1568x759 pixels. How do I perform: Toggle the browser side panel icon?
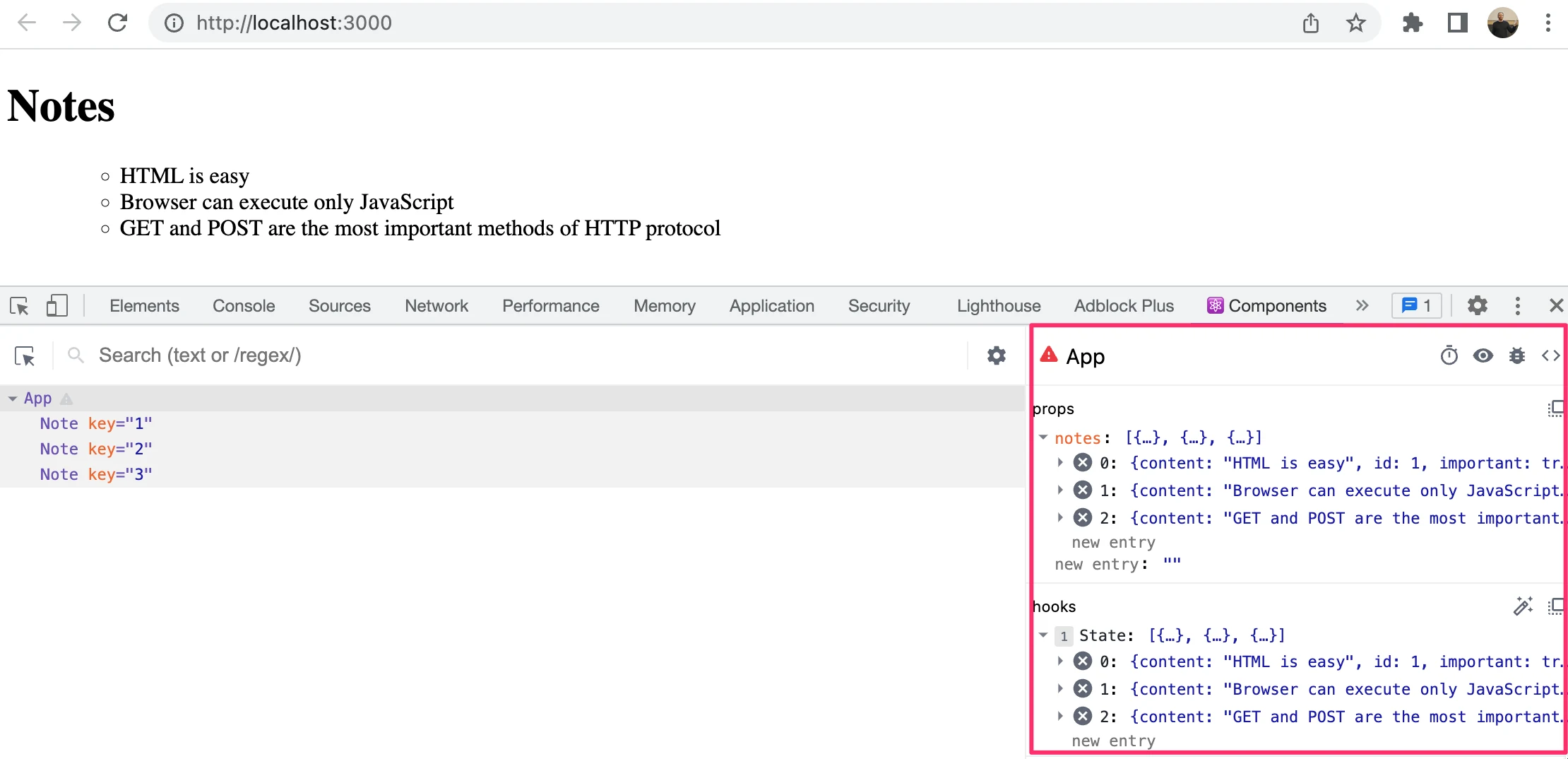click(x=1457, y=23)
